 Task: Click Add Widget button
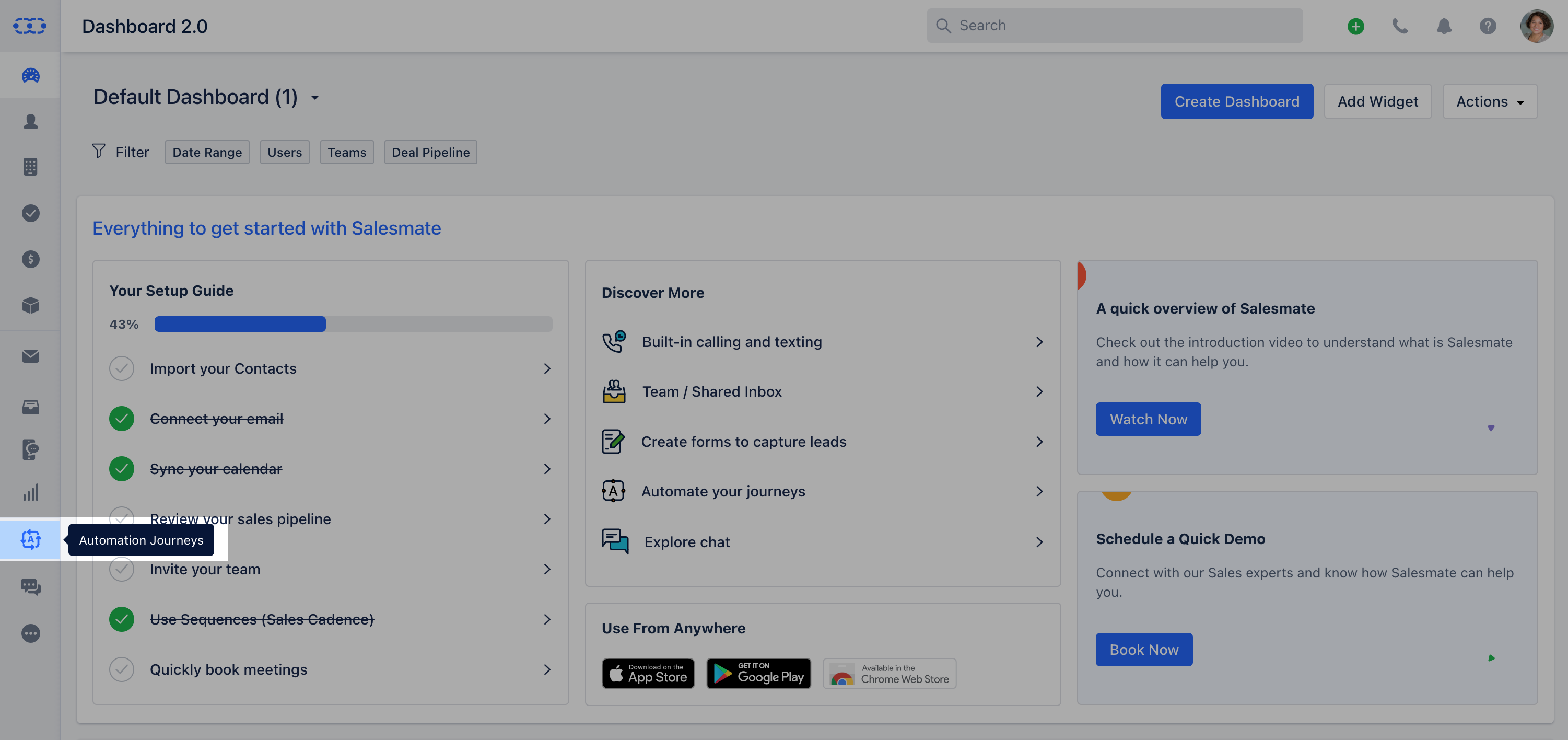1377,101
